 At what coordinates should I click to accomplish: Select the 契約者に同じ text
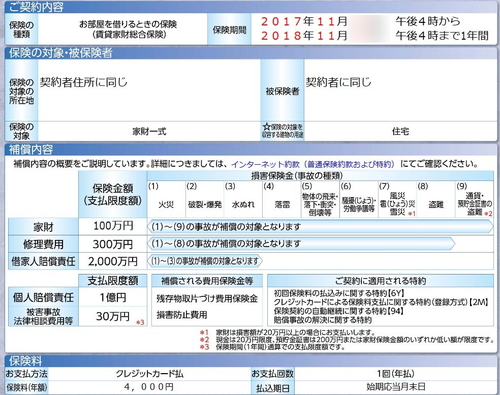coord(338,82)
